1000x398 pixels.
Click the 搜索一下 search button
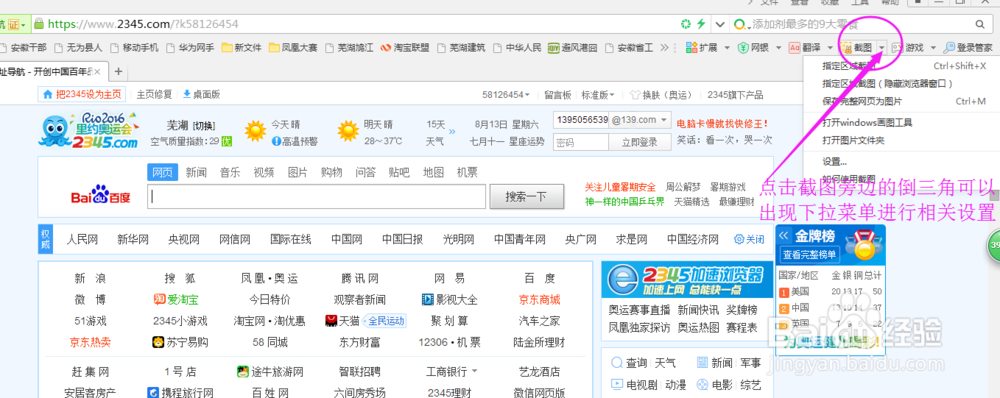[x=527, y=196]
